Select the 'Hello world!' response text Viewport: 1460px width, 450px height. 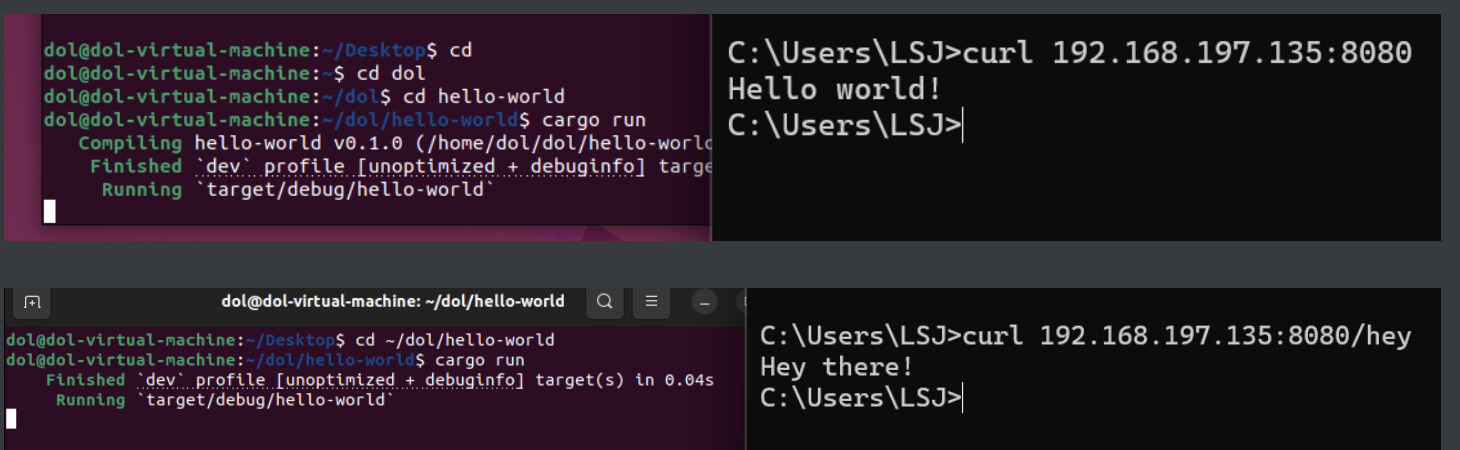pos(834,90)
